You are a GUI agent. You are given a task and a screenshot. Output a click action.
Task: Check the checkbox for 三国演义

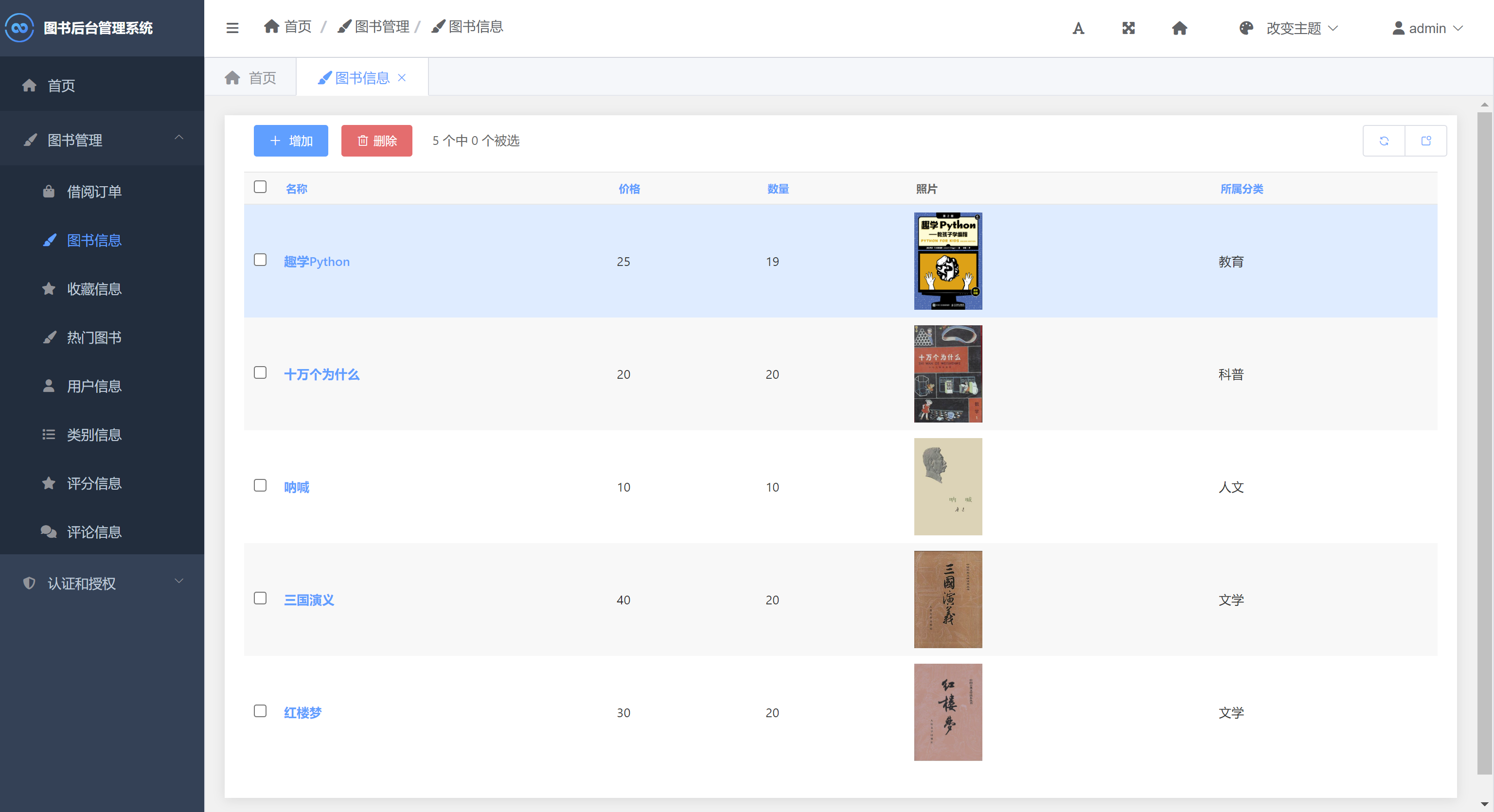[260, 598]
